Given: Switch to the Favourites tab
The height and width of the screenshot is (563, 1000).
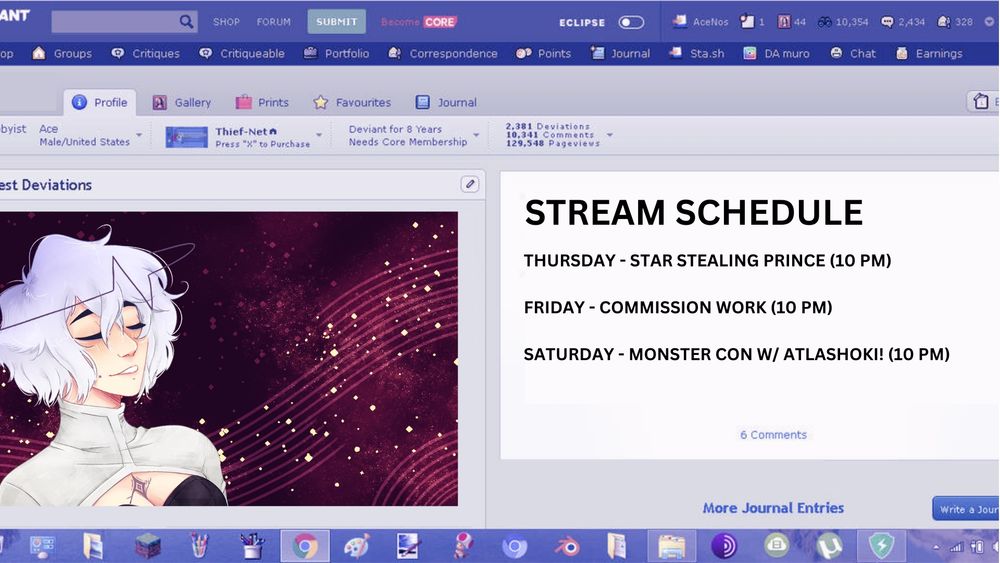Looking at the screenshot, I should [351, 102].
